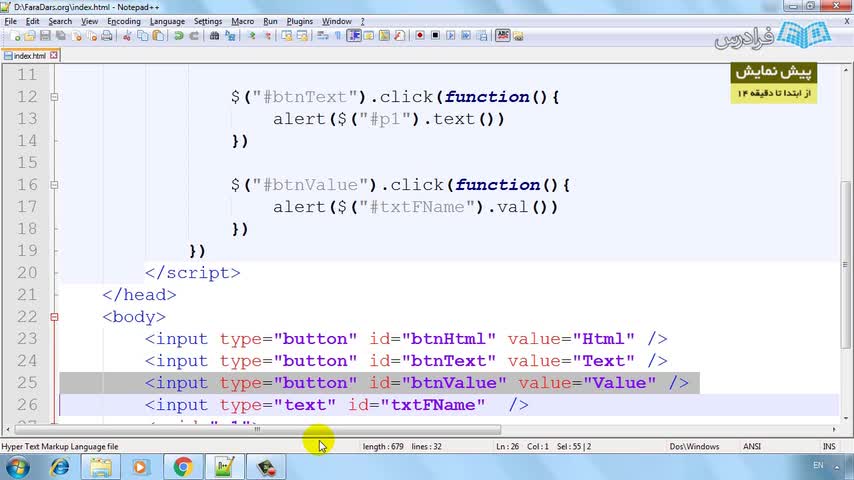Print the document using the toolbar printer icon
The image size is (854, 480).
(107, 36)
